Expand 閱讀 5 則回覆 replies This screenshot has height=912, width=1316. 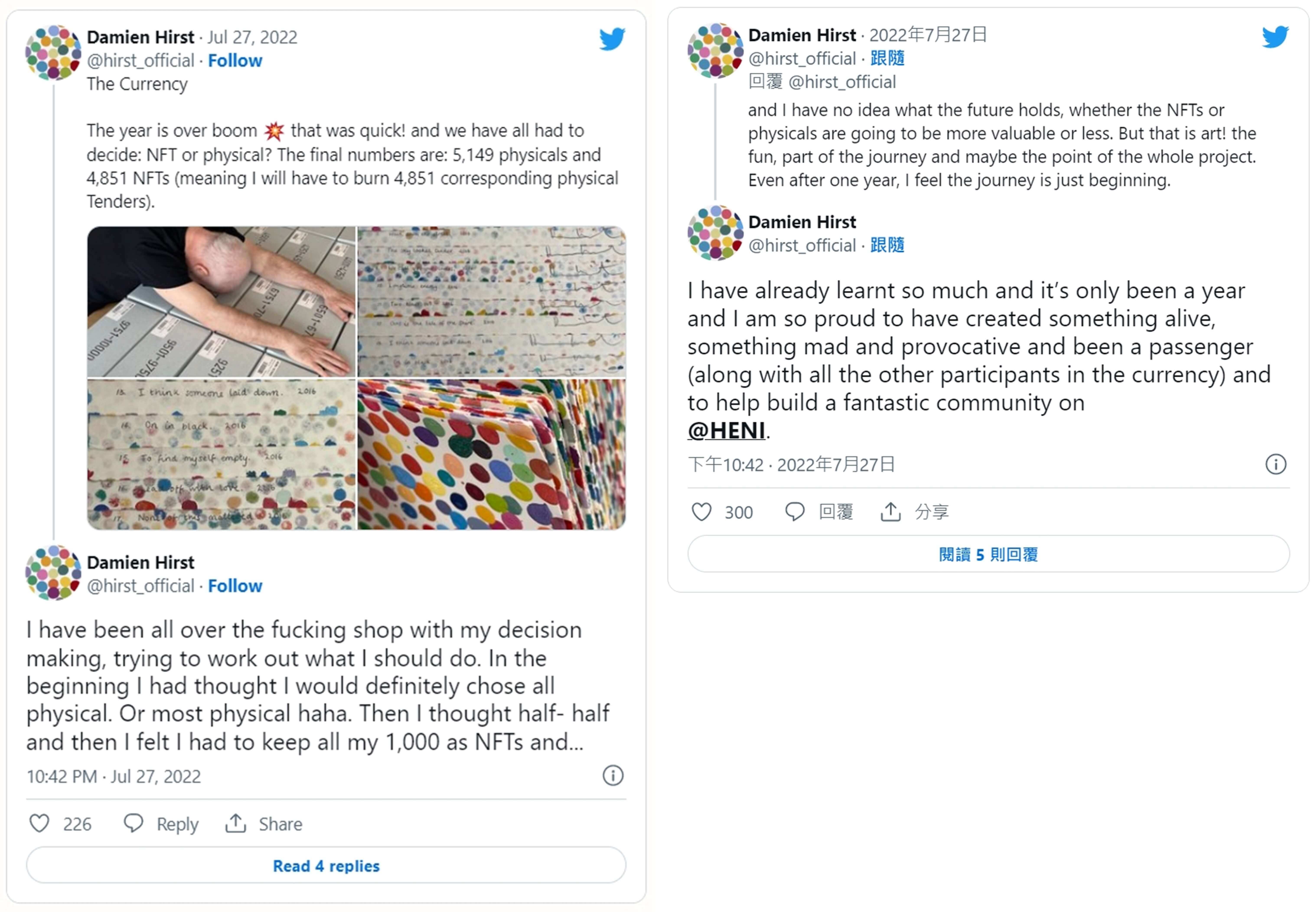point(988,554)
